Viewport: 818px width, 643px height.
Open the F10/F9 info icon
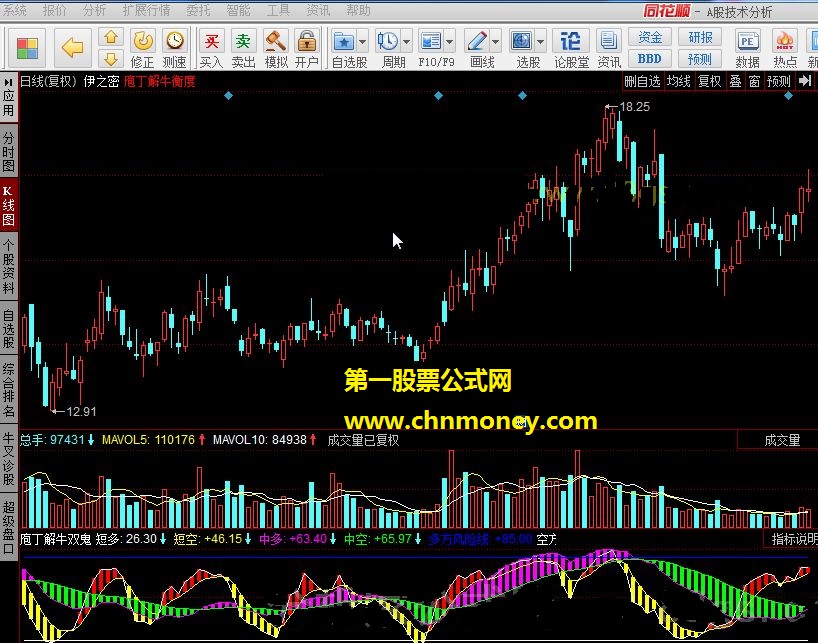click(x=431, y=42)
